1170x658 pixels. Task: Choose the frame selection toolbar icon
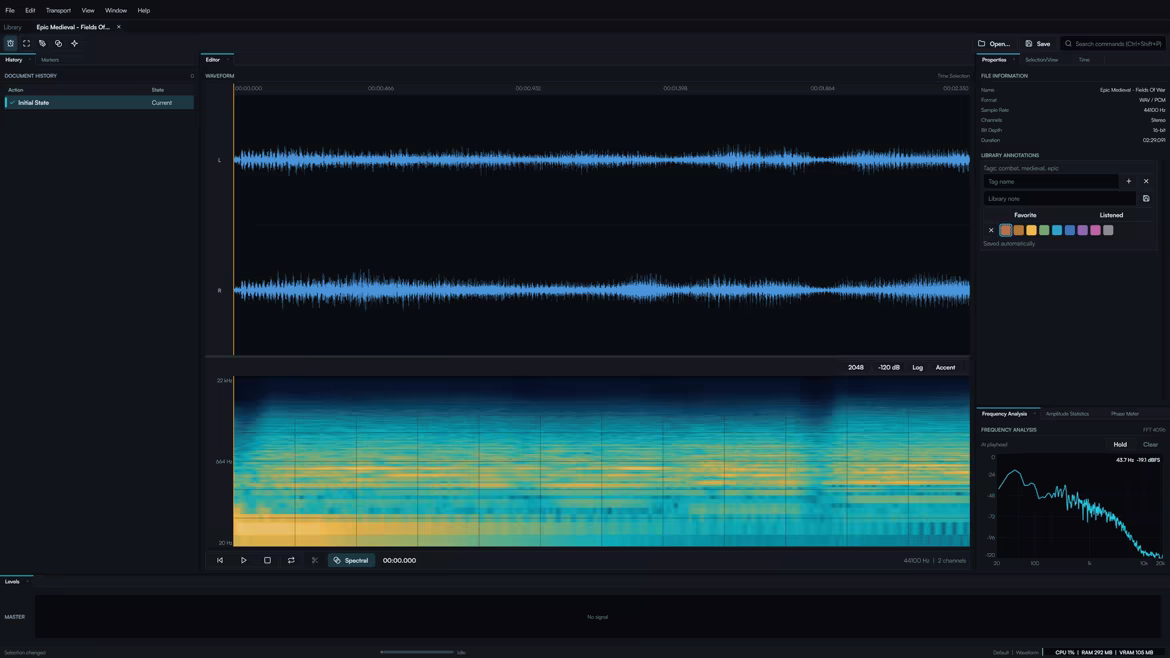click(x=26, y=43)
